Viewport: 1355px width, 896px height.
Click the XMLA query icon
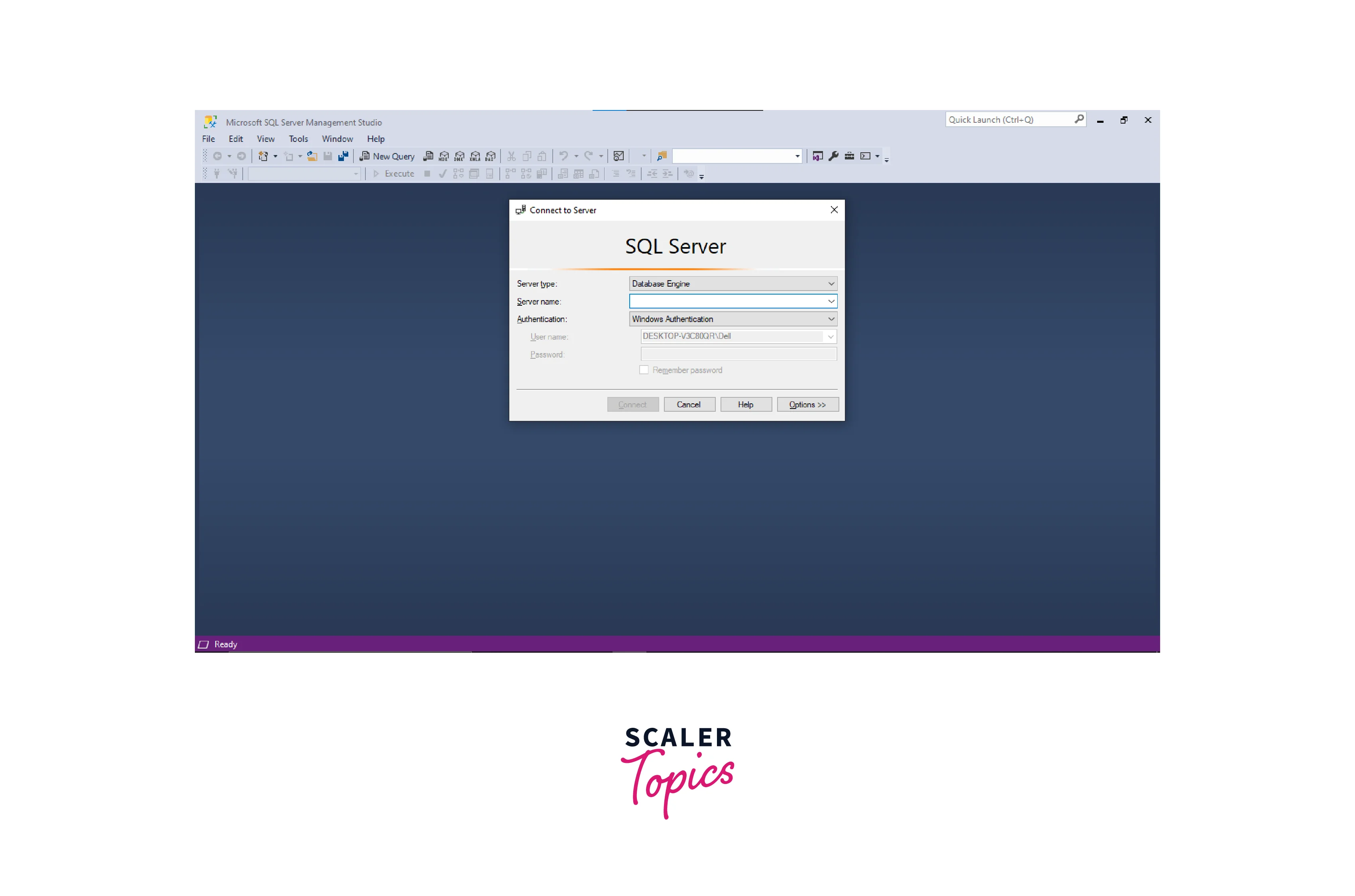475,156
